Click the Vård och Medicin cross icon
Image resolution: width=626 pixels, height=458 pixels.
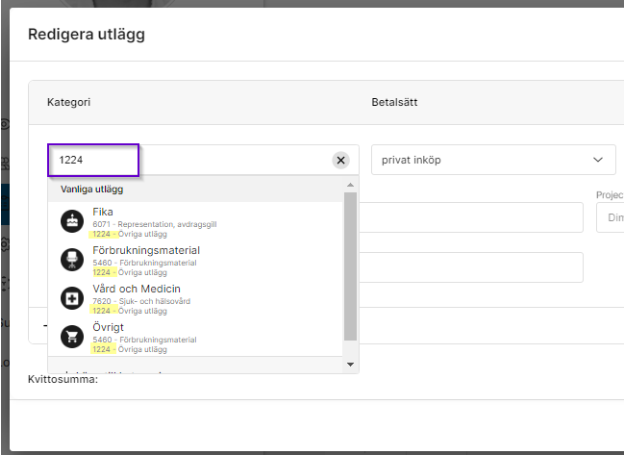[72, 299]
